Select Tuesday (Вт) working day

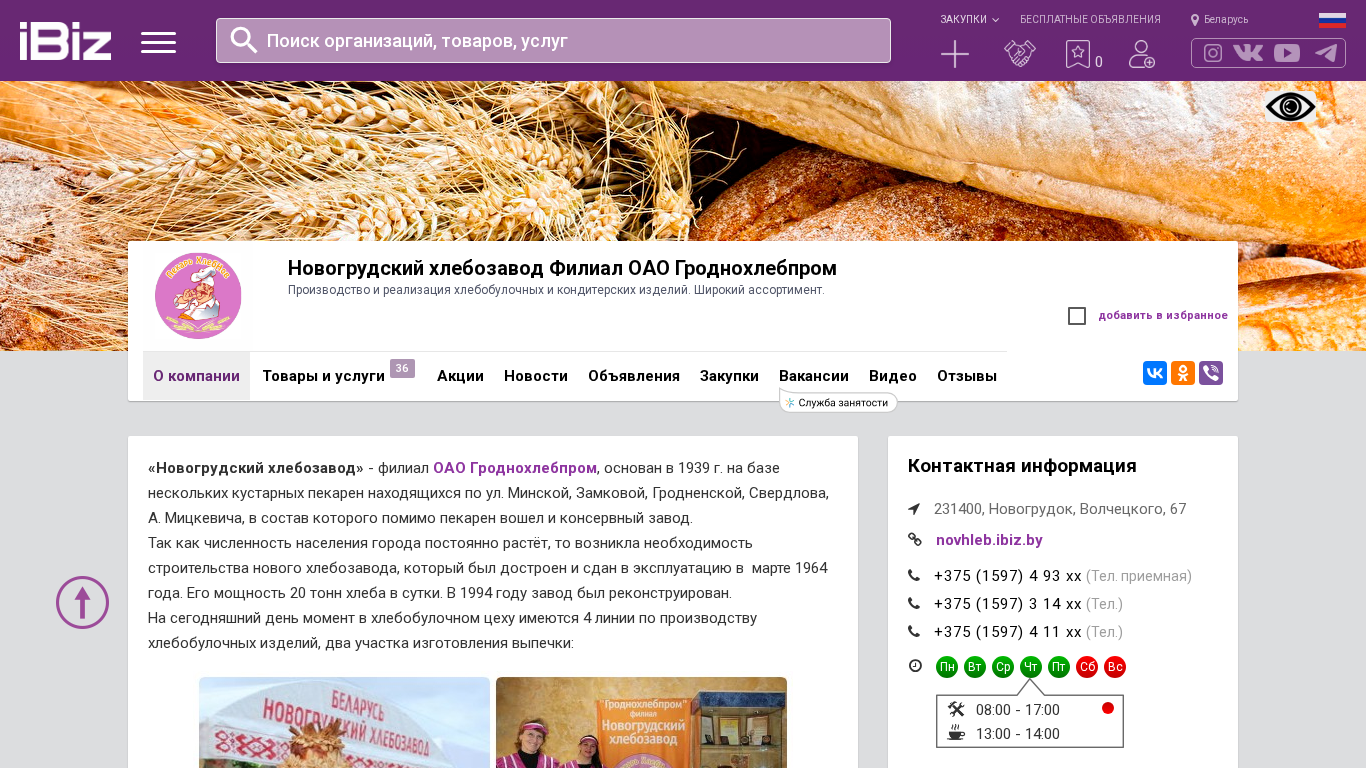tap(975, 667)
